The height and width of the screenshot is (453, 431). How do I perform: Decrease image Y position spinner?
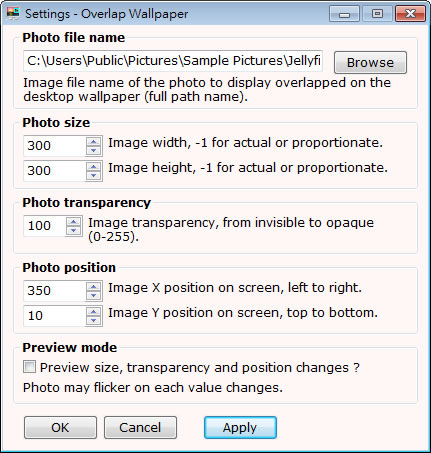pos(93,320)
